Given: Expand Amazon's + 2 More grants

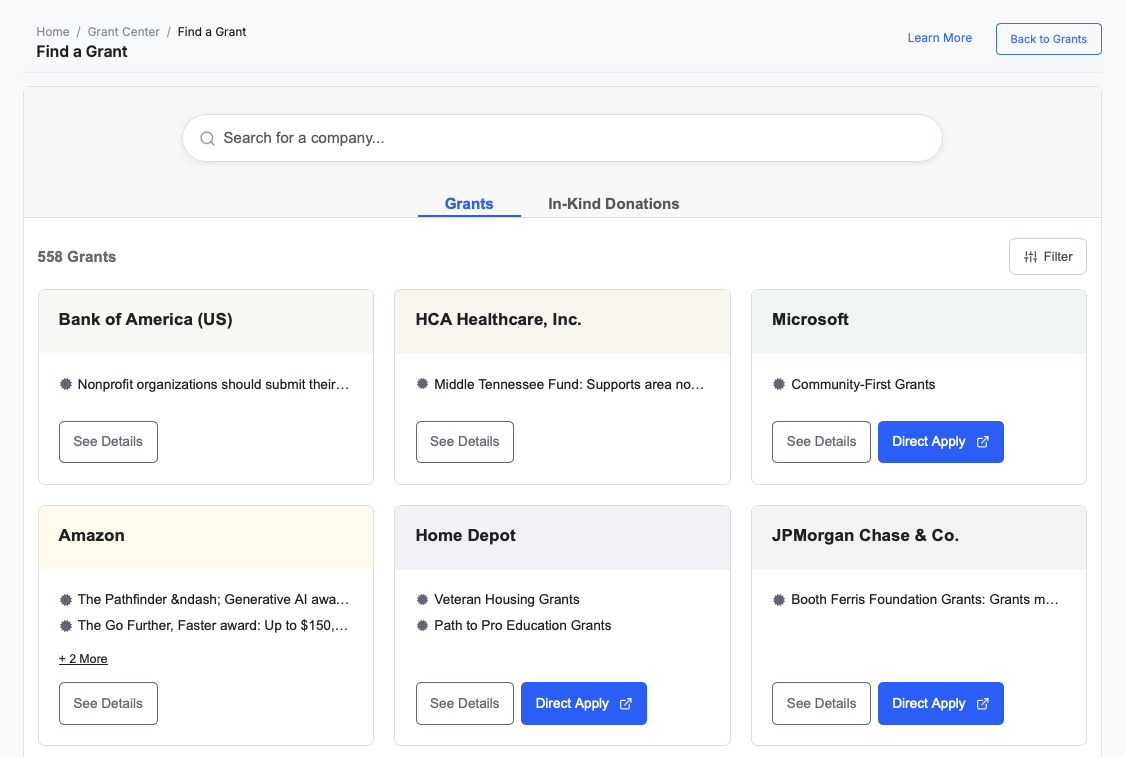Looking at the screenshot, I should [x=83, y=659].
